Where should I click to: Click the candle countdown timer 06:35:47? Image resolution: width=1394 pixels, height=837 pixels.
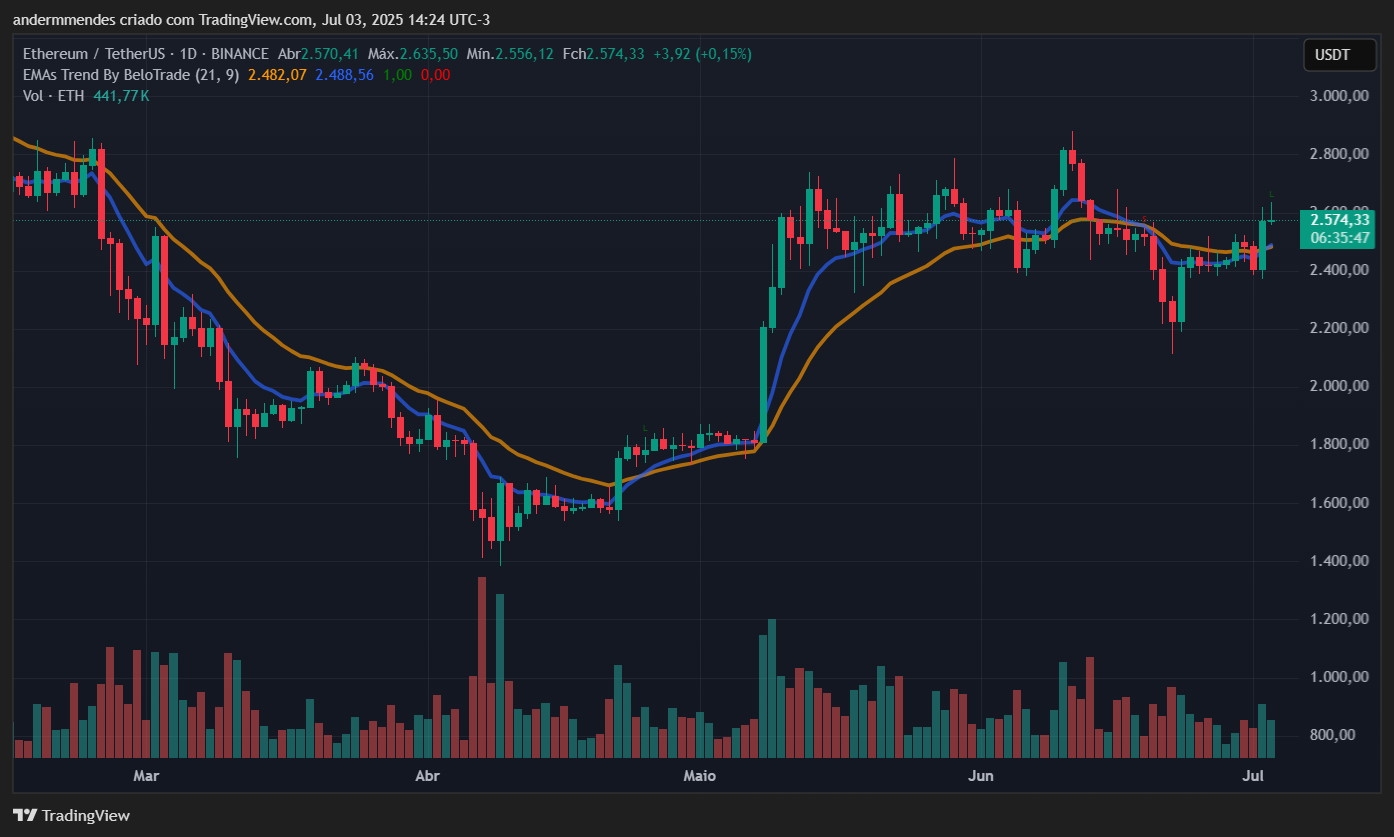pos(1340,238)
